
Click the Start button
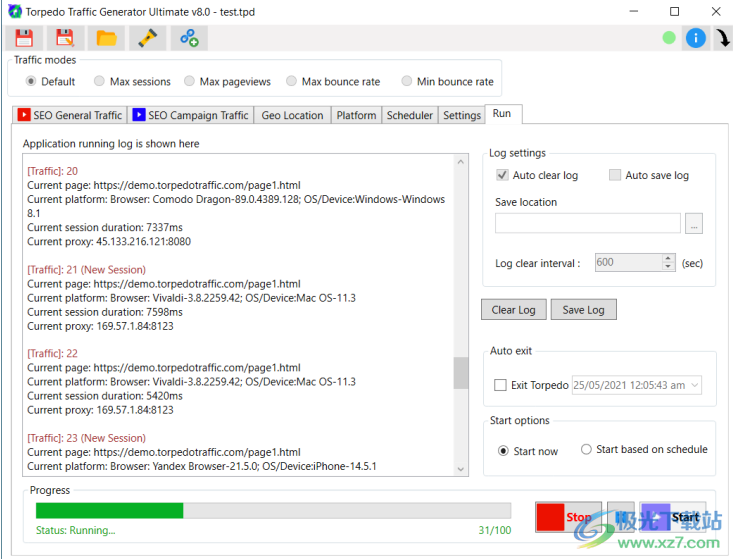coord(672,517)
